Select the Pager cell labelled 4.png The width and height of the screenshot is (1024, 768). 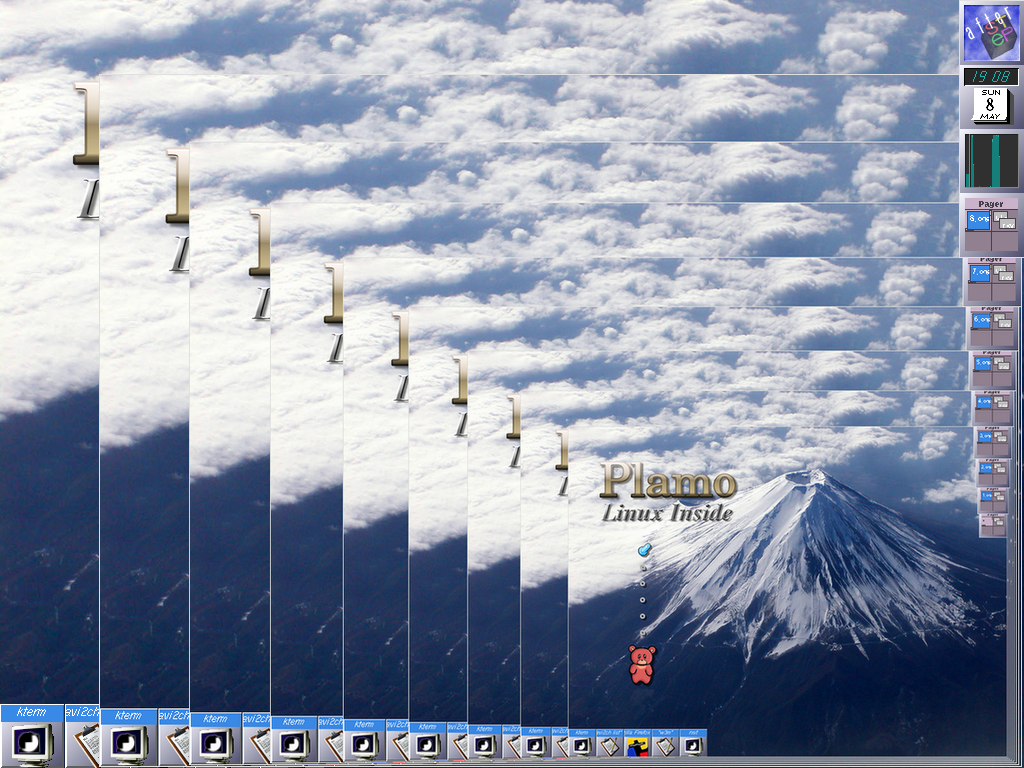pos(984,402)
